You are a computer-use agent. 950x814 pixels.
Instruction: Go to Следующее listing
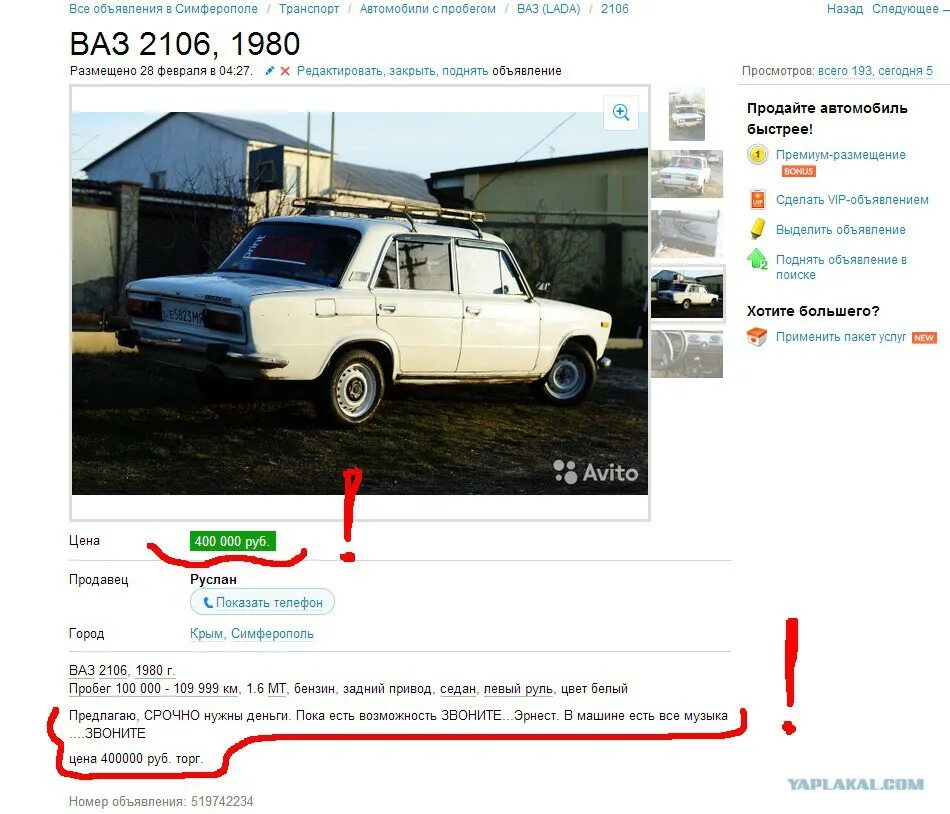coord(905,9)
